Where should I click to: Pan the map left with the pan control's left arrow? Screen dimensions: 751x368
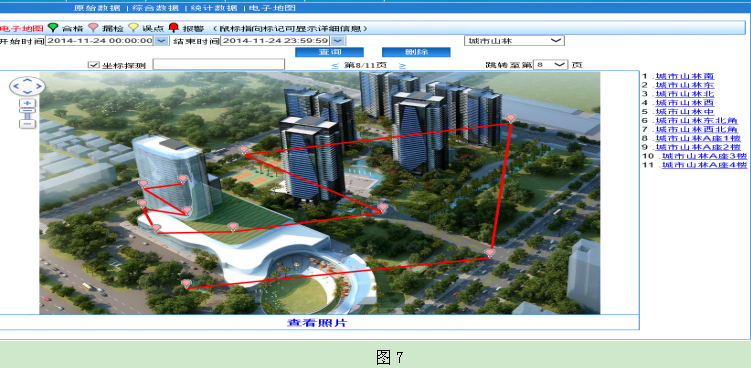point(16,86)
